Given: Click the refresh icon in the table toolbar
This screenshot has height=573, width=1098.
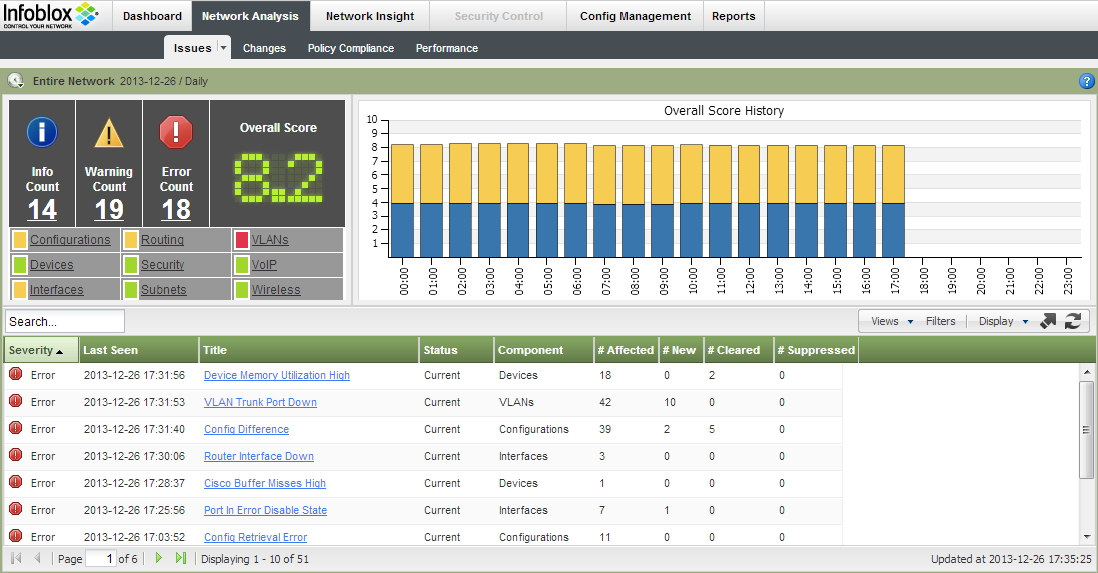Looking at the screenshot, I should click(x=1073, y=321).
